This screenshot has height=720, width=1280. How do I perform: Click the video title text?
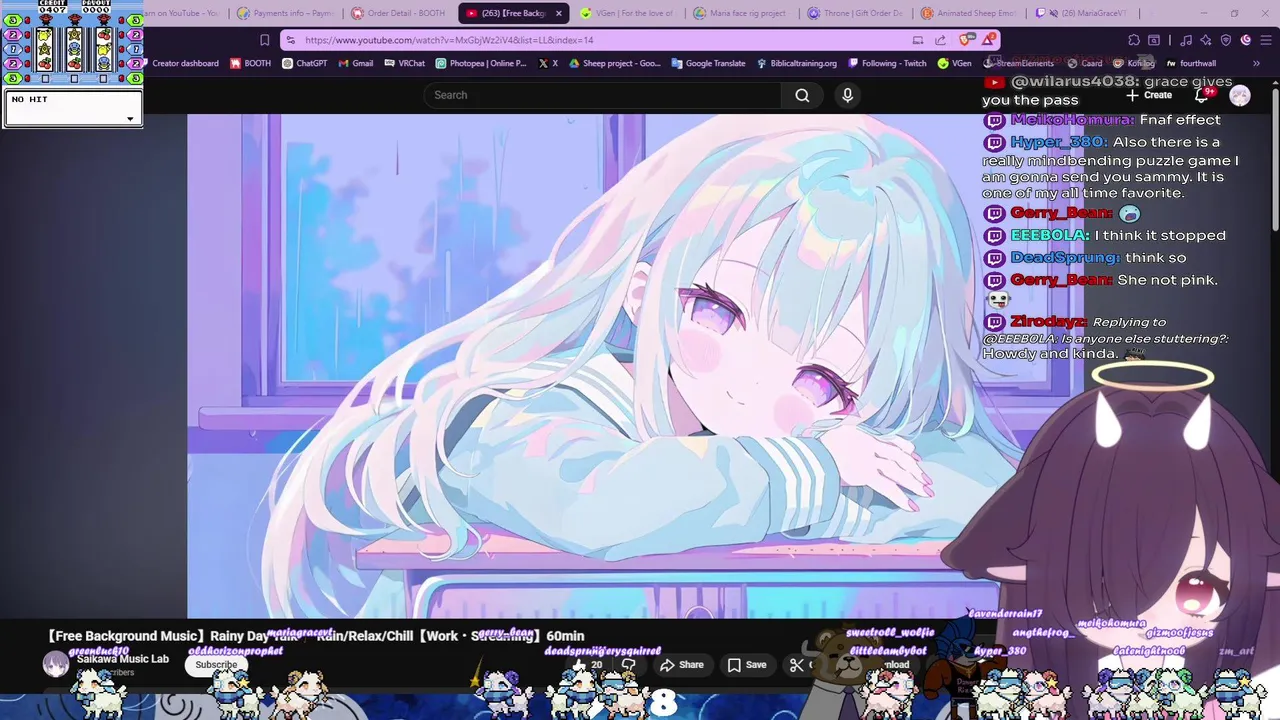point(316,636)
